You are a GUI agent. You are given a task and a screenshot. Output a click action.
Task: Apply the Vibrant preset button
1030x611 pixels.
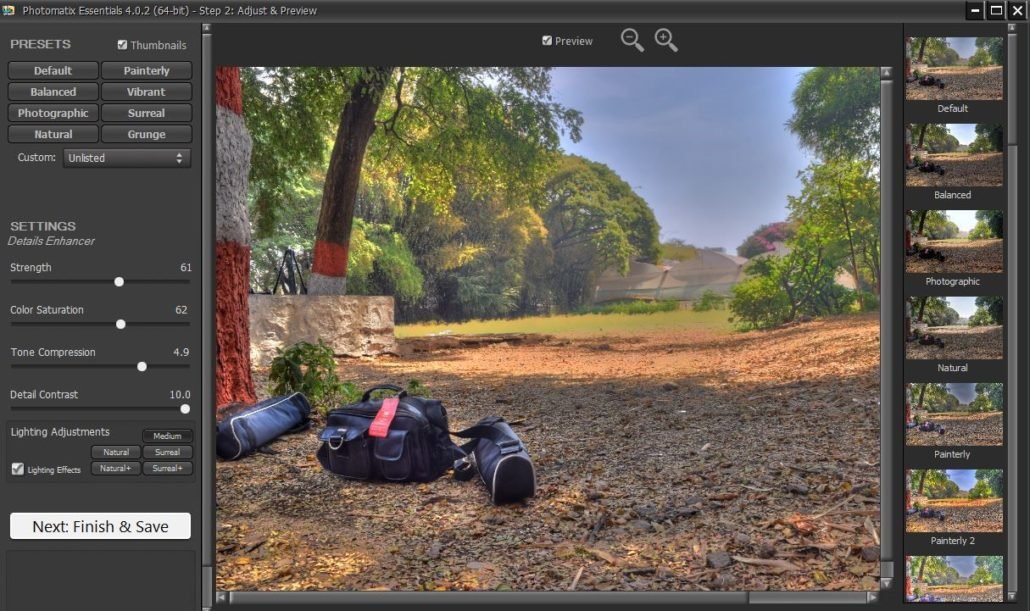[146, 92]
